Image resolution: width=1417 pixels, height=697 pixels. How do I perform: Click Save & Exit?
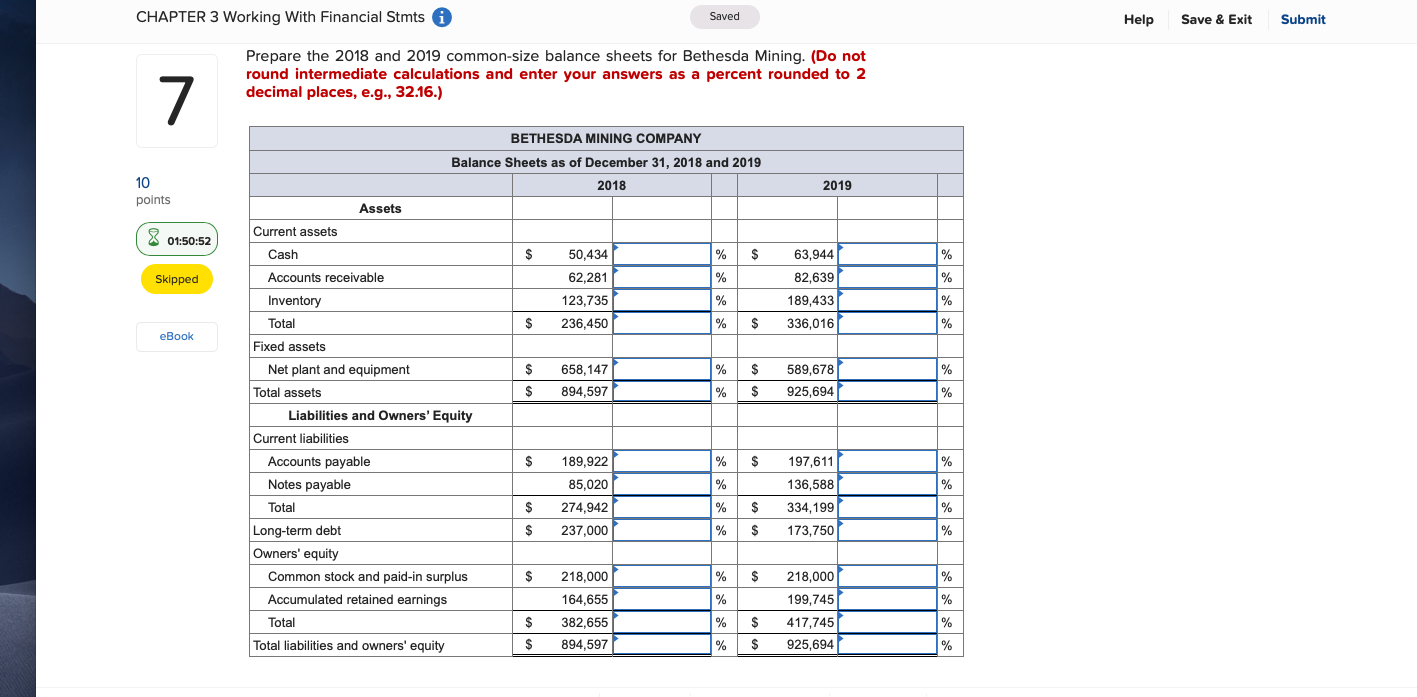1216,19
